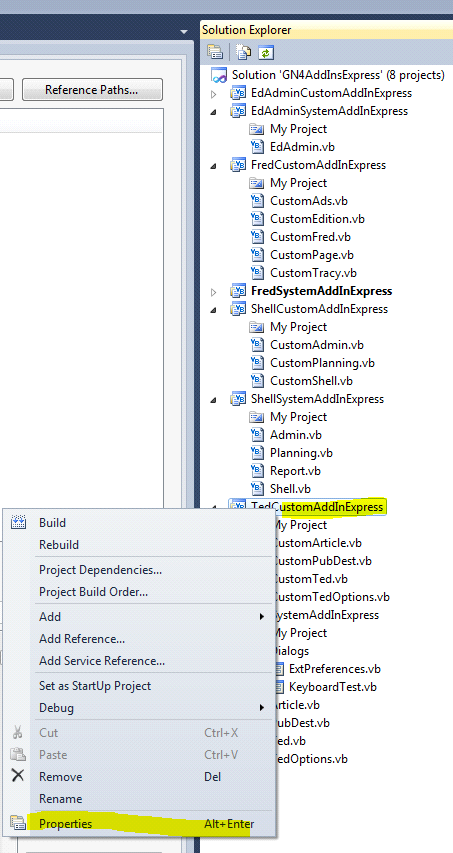Expand the FredSystemAddInExpress project node

tap(214, 292)
